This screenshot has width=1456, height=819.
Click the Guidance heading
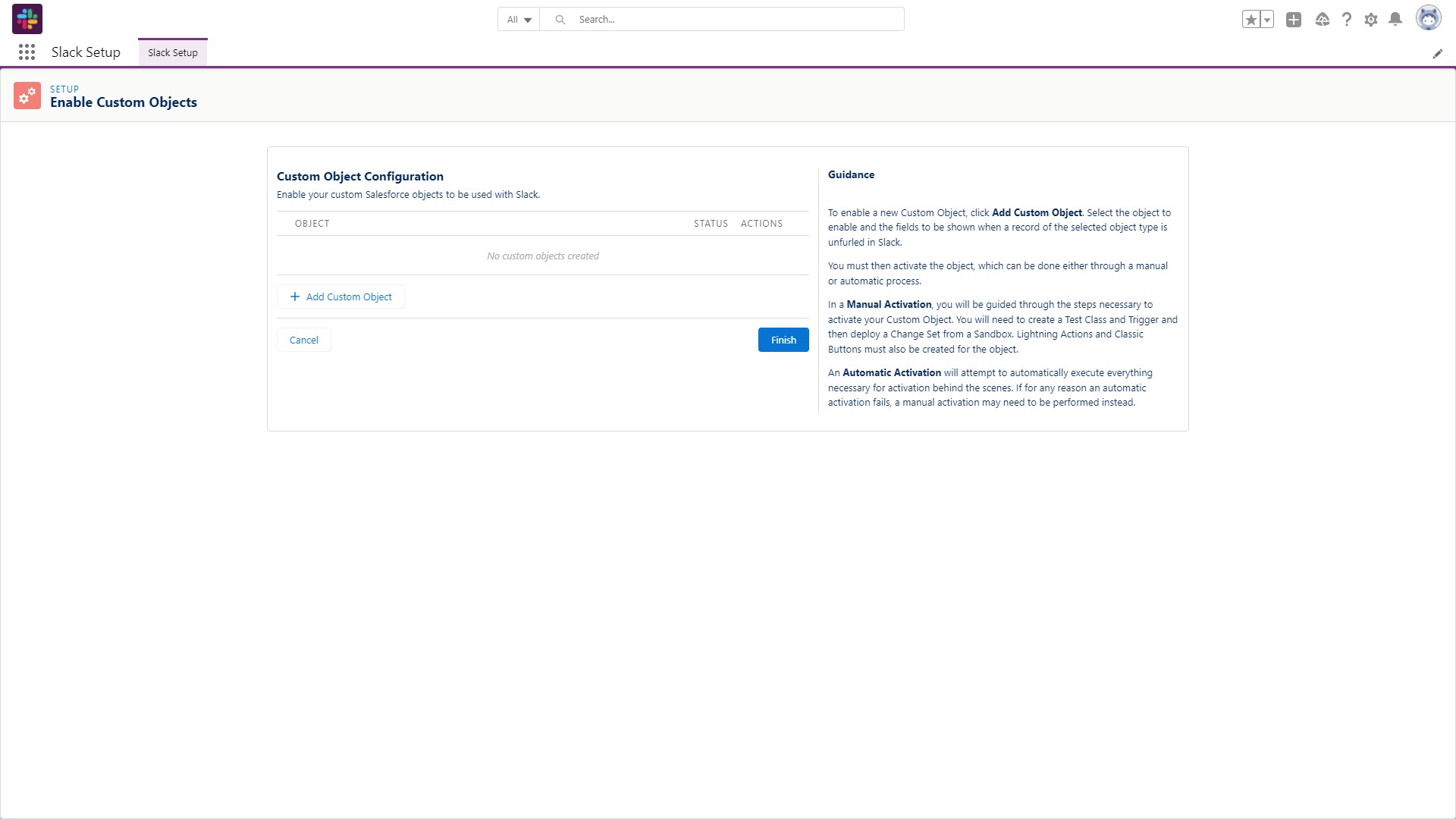(851, 174)
